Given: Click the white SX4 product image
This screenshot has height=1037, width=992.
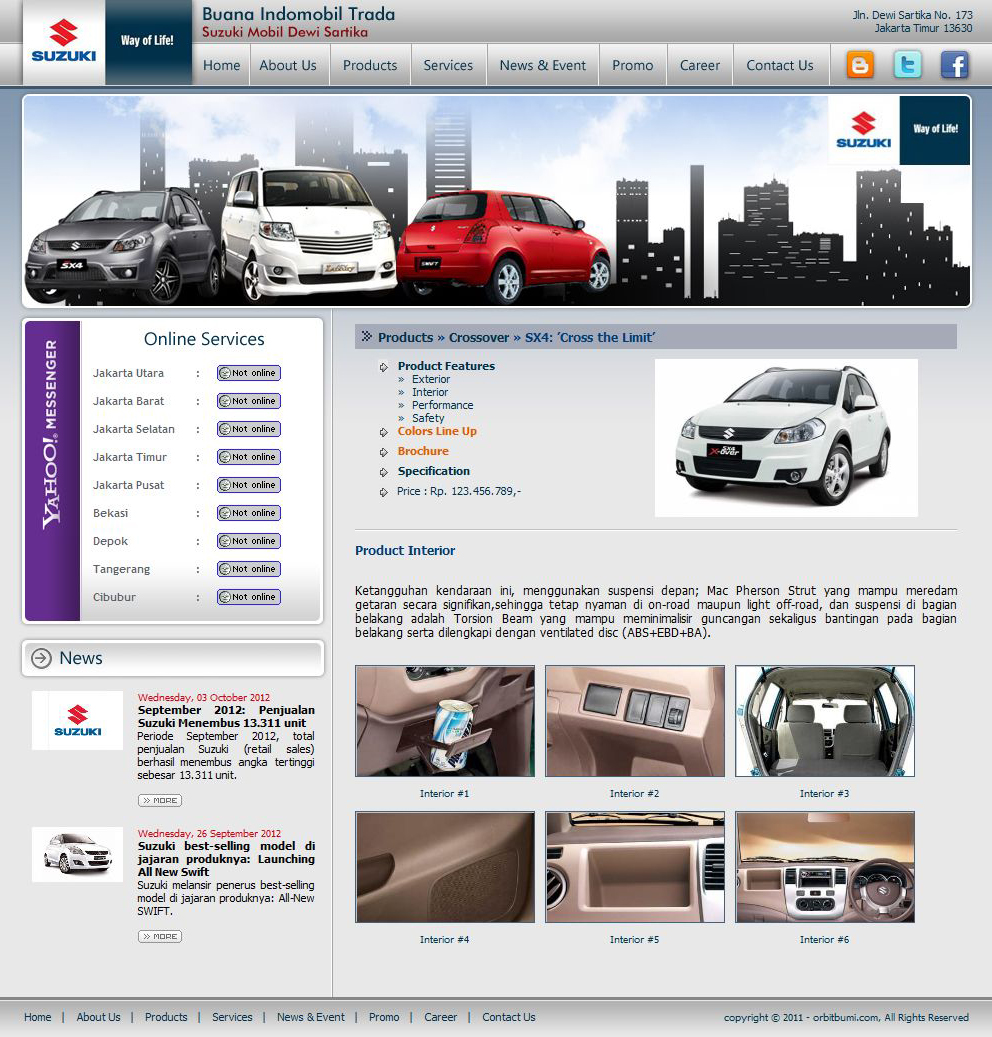Looking at the screenshot, I should coord(786,438).
